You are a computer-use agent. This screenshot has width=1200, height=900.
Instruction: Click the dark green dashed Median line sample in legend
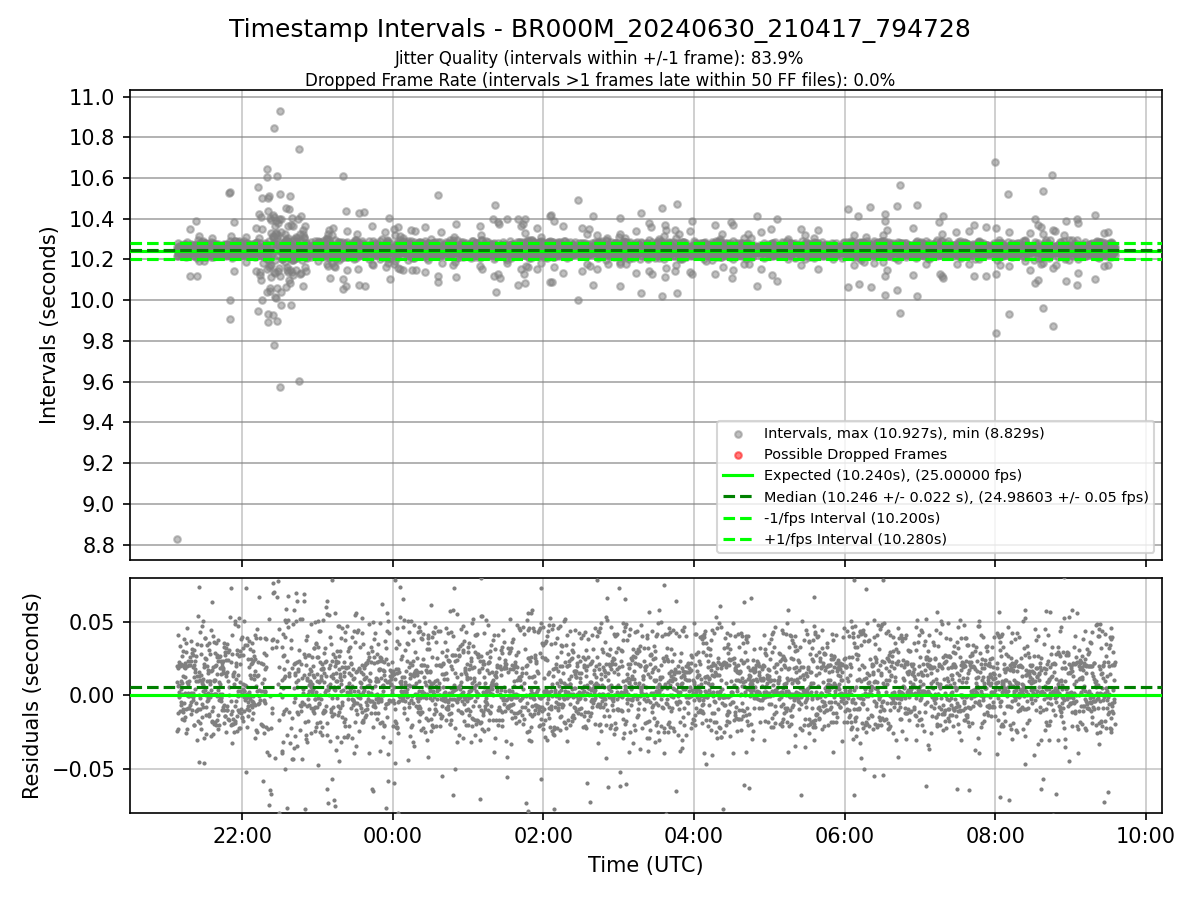pos(738,496)
